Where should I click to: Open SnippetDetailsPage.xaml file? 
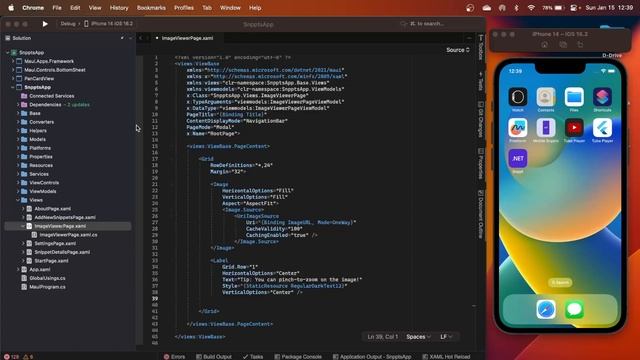62,252
